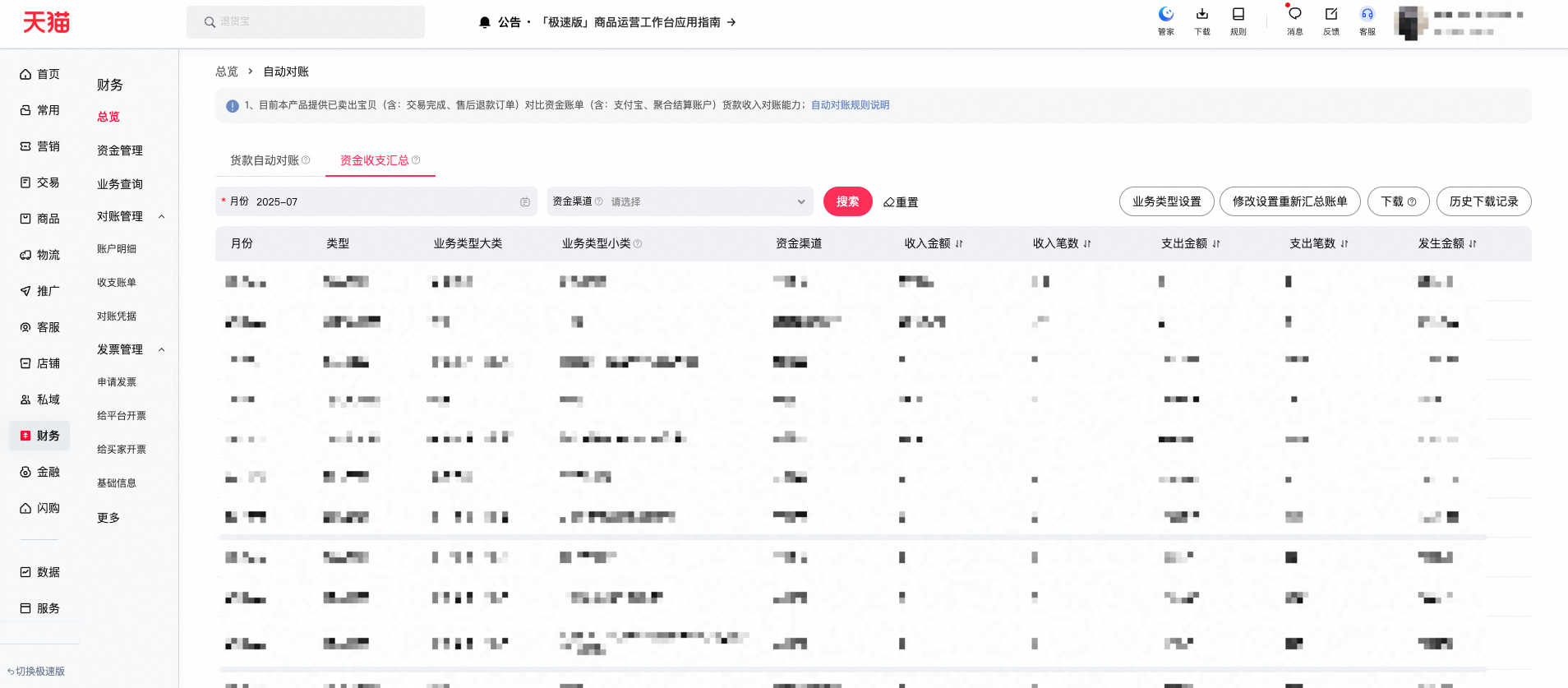Open 营销 in left sidebar
The height and width of the screenshot is (688, 1568).
(x=39, y=146)
